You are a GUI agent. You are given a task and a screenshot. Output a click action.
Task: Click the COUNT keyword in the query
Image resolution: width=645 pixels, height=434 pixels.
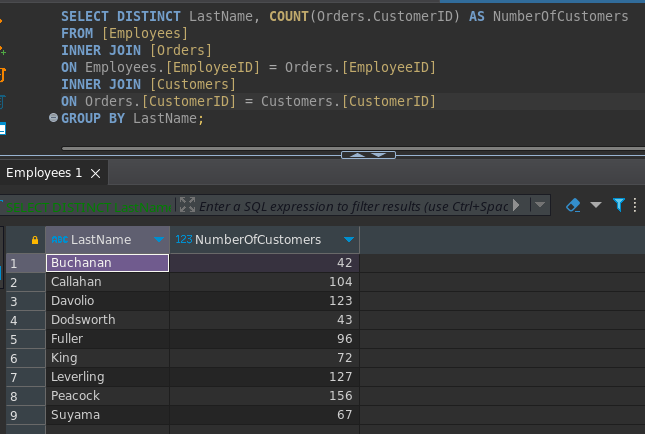coord(289,16)
